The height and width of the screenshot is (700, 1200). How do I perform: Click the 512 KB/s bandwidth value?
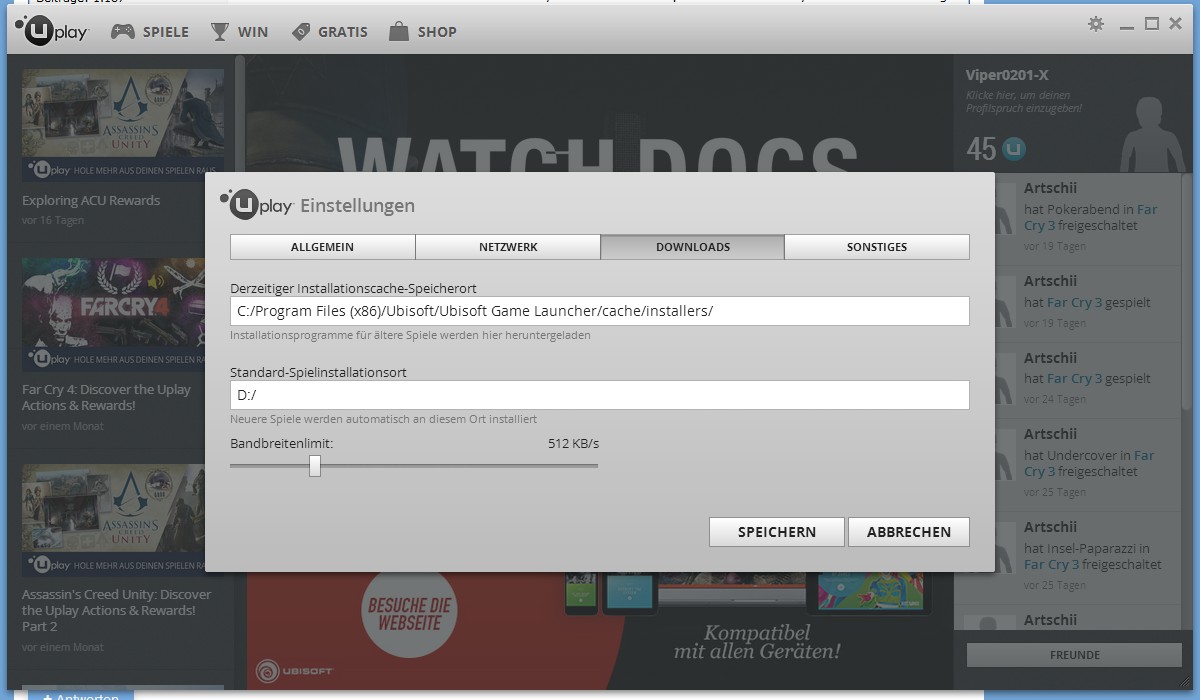(x=573, y=443)
